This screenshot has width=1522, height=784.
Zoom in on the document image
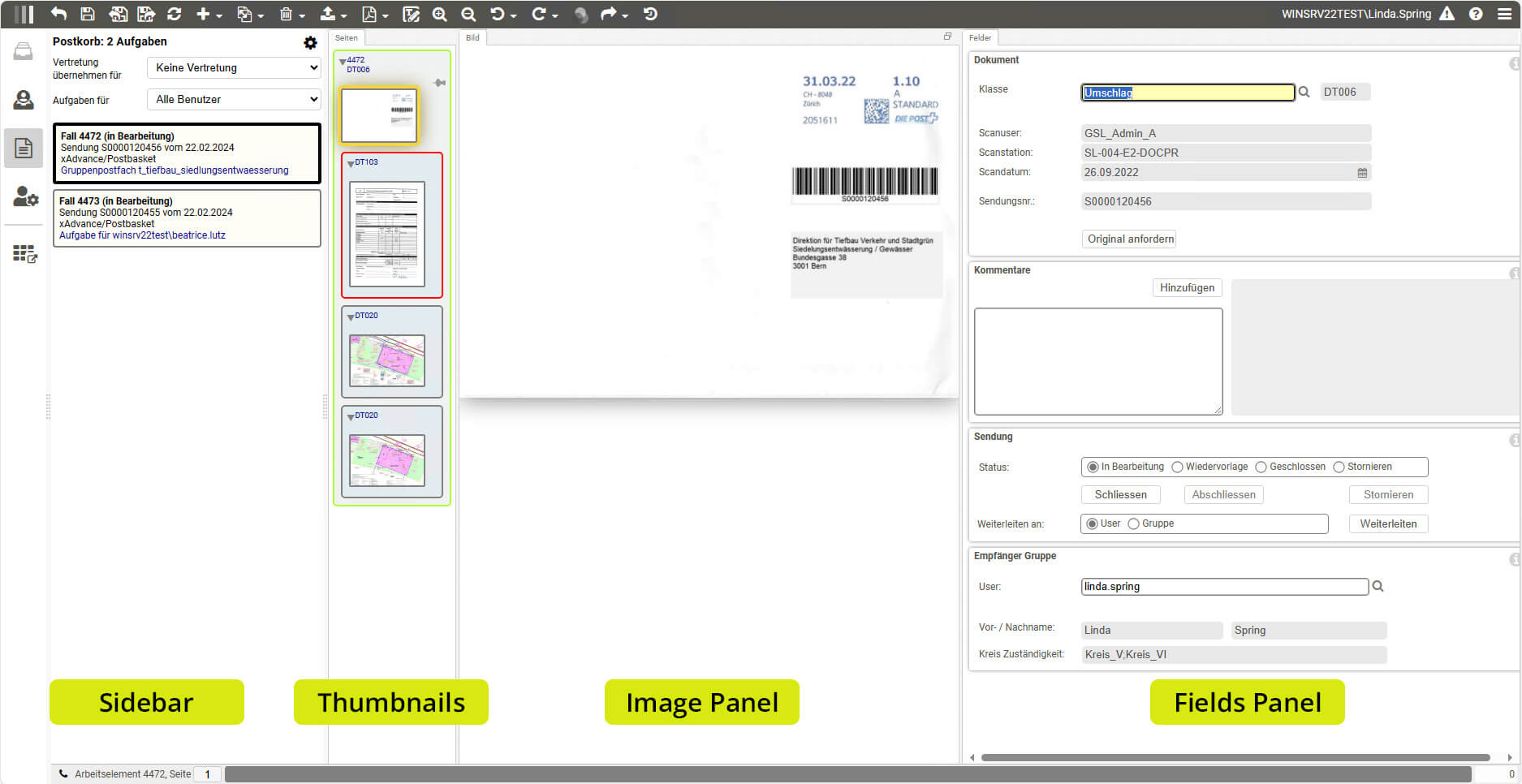click(439, 14)
